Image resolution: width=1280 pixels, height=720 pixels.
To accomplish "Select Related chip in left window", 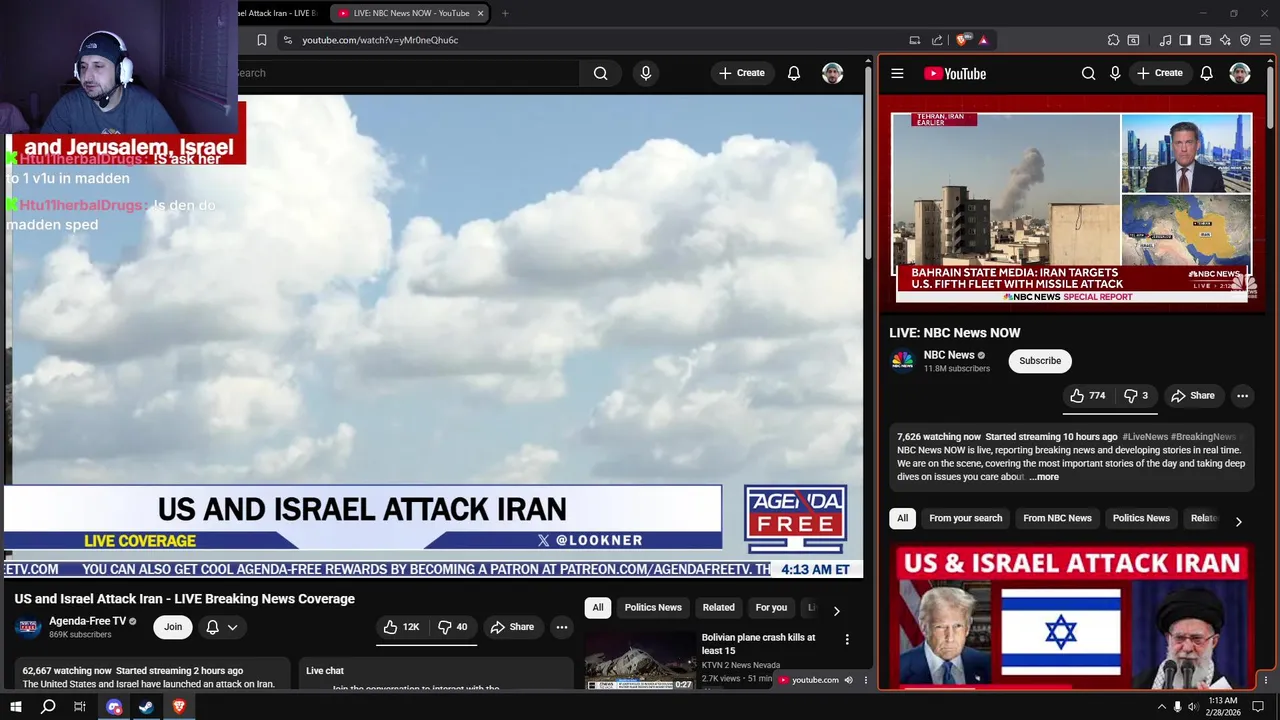I will click(x=718, y=608).
